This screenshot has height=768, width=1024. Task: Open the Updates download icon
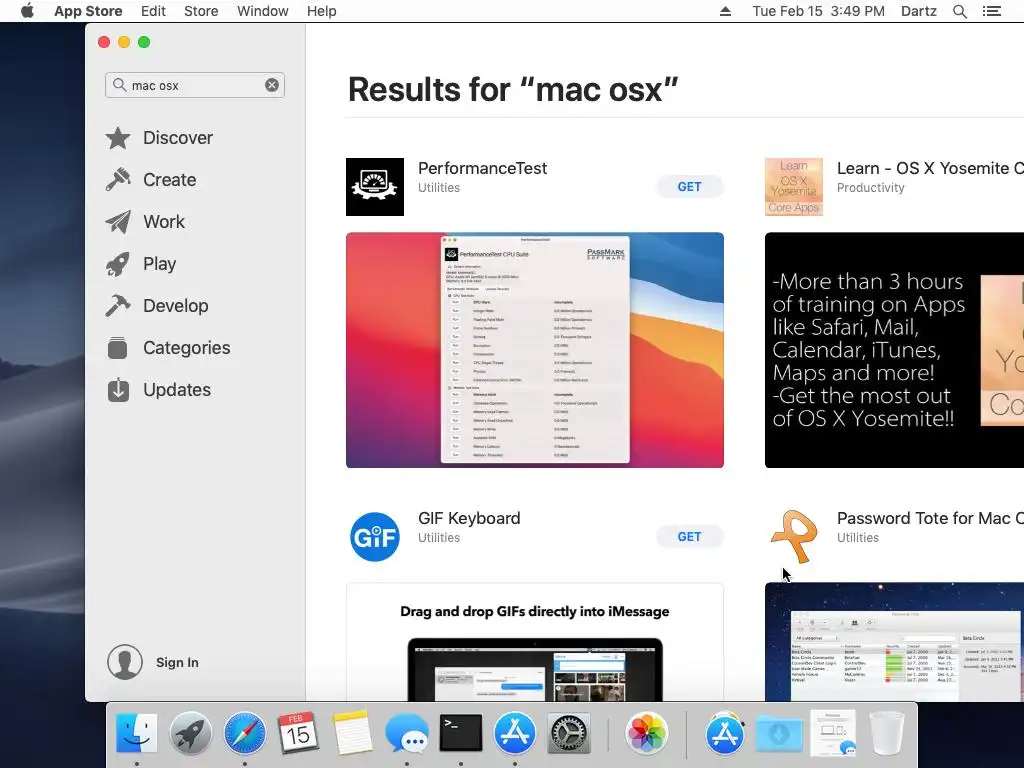pos(118,390)
